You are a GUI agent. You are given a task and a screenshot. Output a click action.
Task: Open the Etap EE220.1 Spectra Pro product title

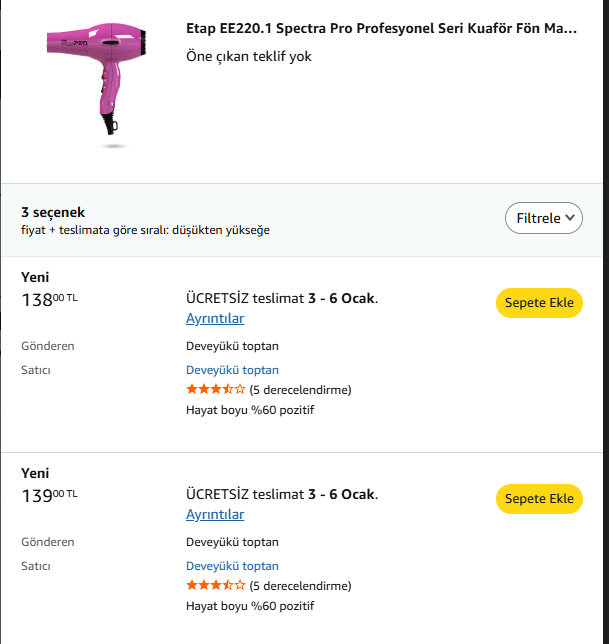(x=381, y=29)
